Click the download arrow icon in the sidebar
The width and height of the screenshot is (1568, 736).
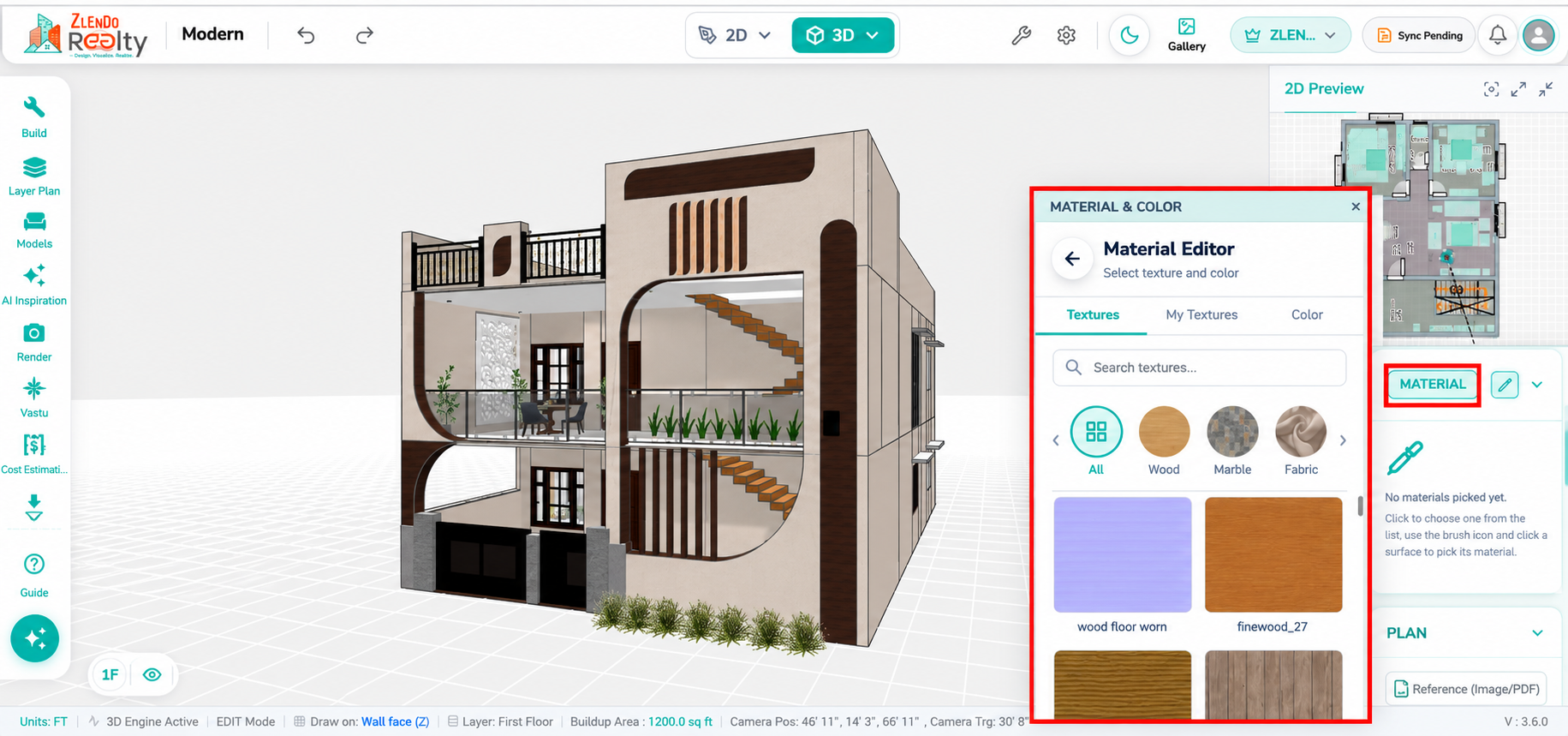[x=34, y=507]
